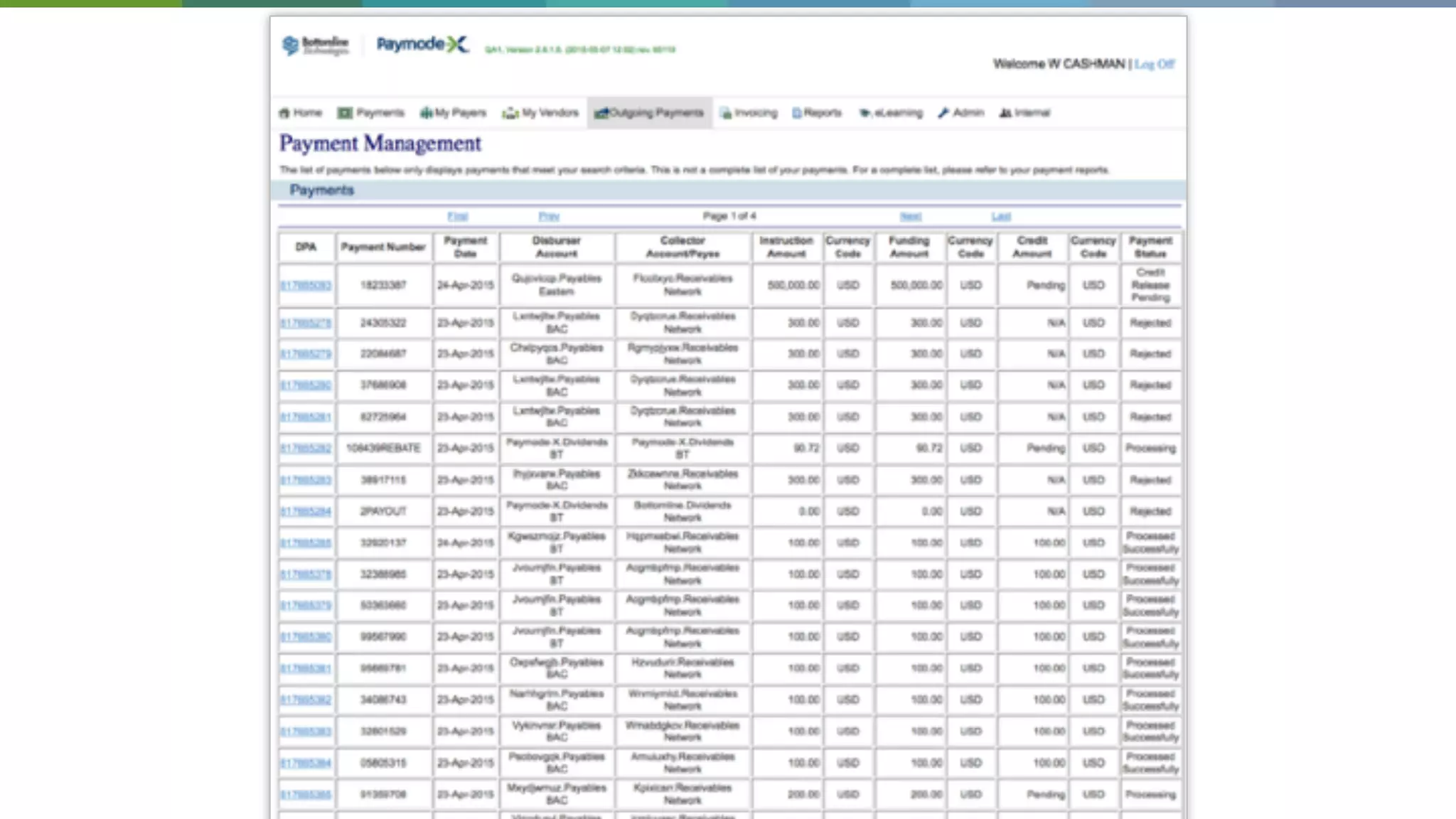1456x819 pixels.
Task: Open the My Vendors menu
Action: [550, 113]
